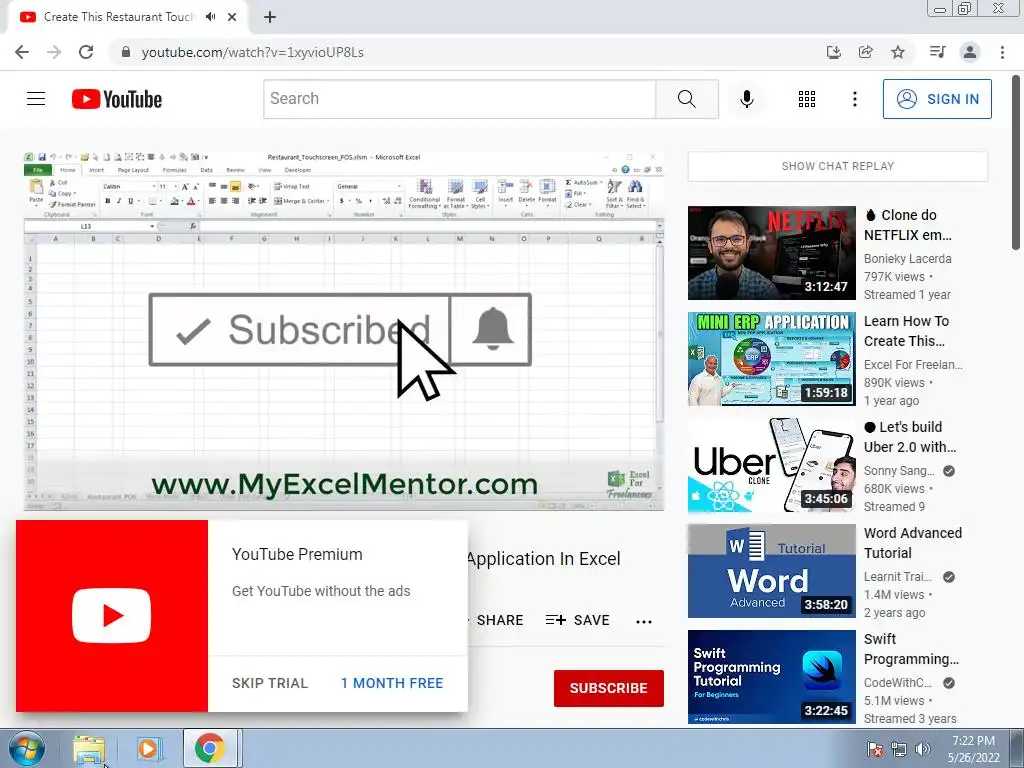Click the search magnifier button

[686, 99]
